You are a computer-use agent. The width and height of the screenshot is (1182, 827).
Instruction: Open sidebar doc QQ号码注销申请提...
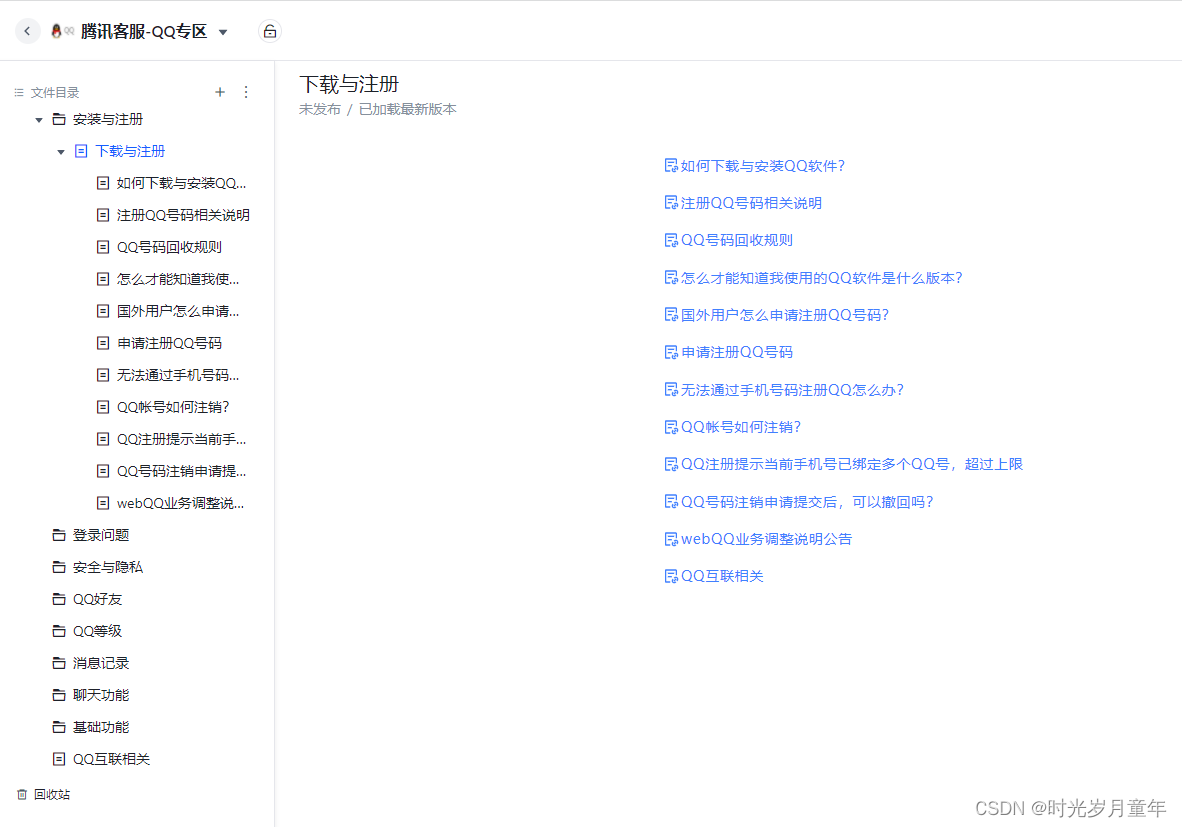[181, 471]
